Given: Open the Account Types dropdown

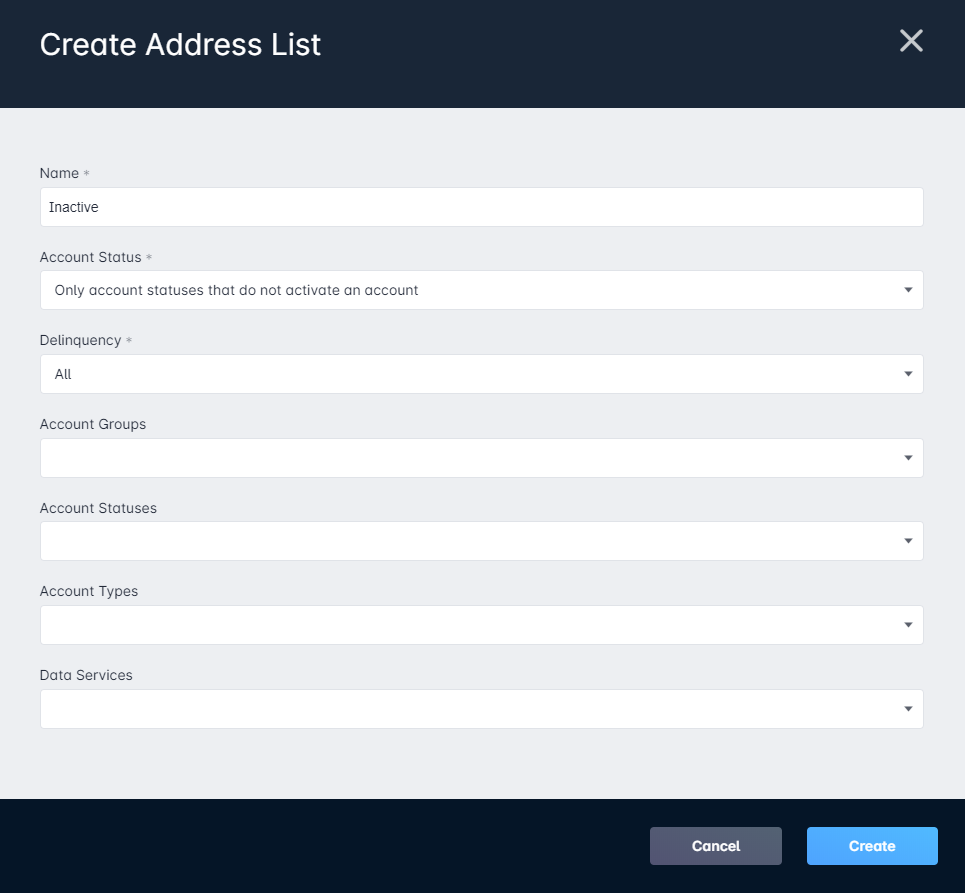Looking at the screenshot, I should coord(481,625).
